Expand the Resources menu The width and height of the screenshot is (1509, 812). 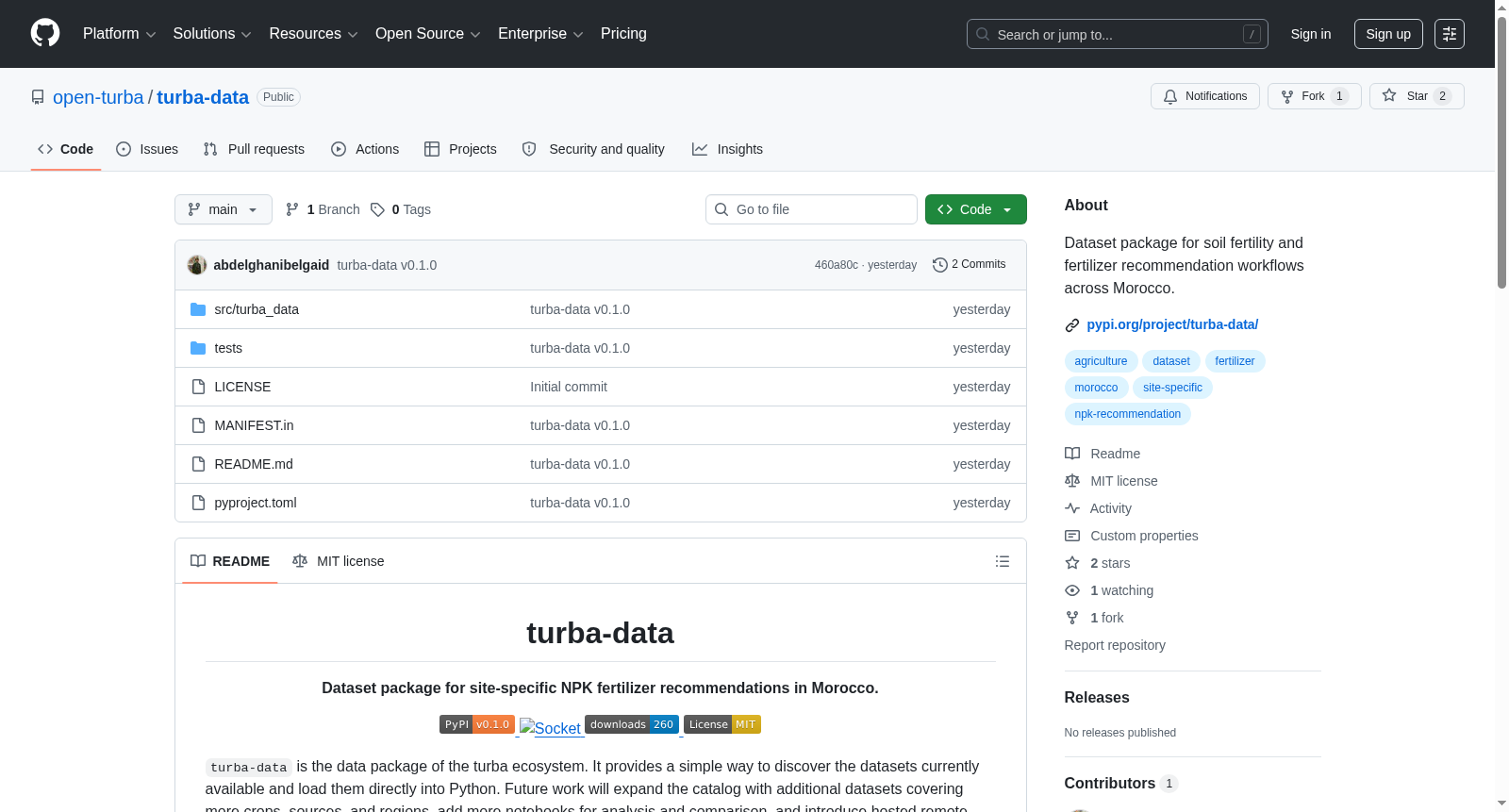pos(313,34)
